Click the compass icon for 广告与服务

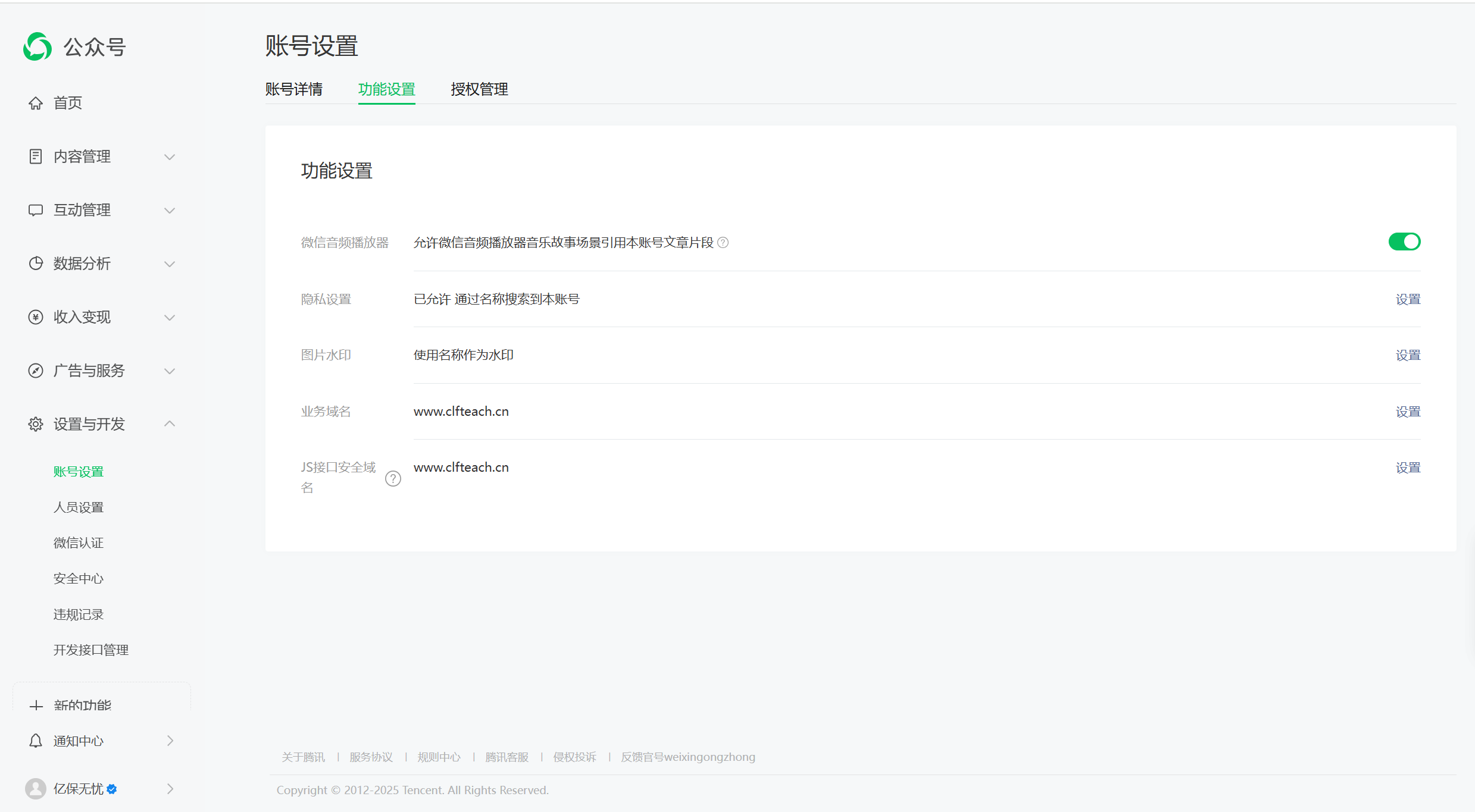pyautogui.click(x=36, y=371)
